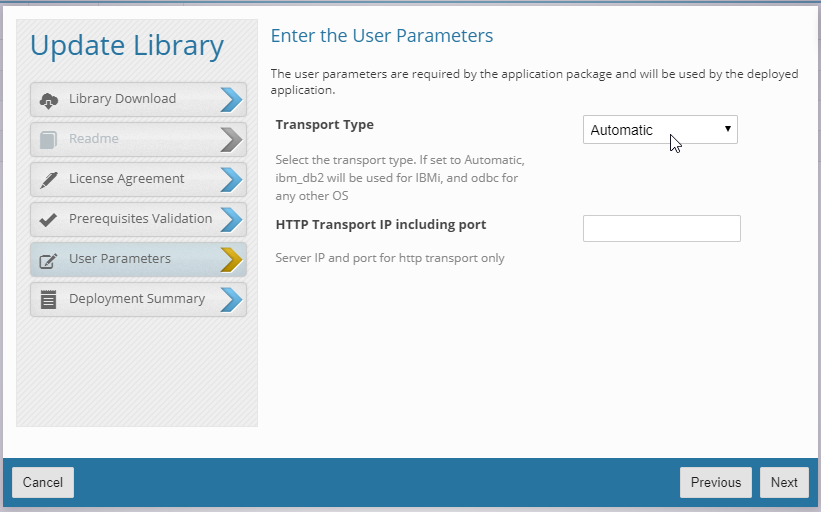The width and height of the screenshot is (821, 512).
Task: Click the checkmark icon beside Prerequisites Validation
Action: [x=48, y=219]
